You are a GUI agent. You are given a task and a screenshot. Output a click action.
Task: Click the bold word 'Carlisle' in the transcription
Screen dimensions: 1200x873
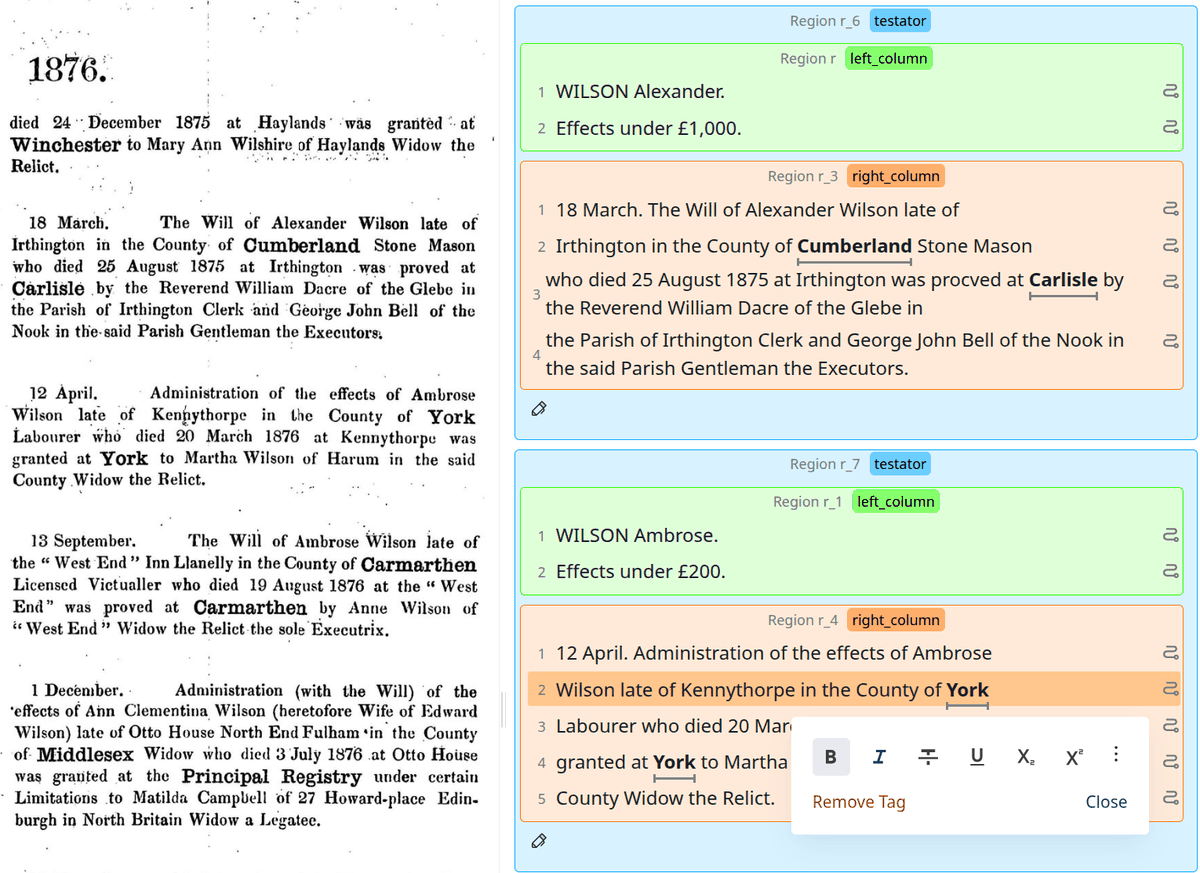pyautogui.click(x=1063, y=280)
